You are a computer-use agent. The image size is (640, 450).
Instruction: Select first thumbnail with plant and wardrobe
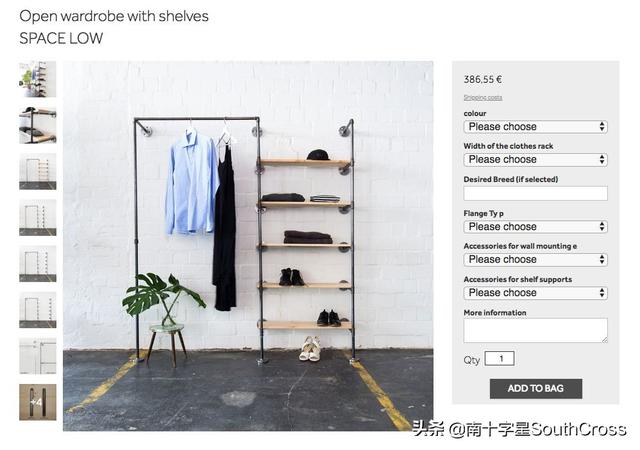point(38,79)
